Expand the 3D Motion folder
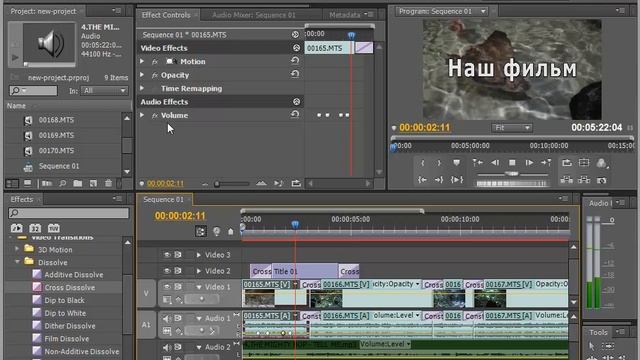 [x=17, y=249]
